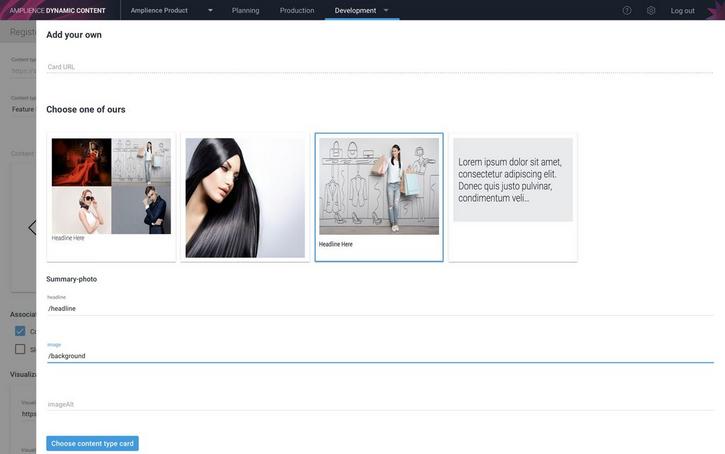Image resolution: width=725 pixels, height=454 pixels.
Task: Click the image field containing /background
Action: pyautogui.click(x=380, y=356)
